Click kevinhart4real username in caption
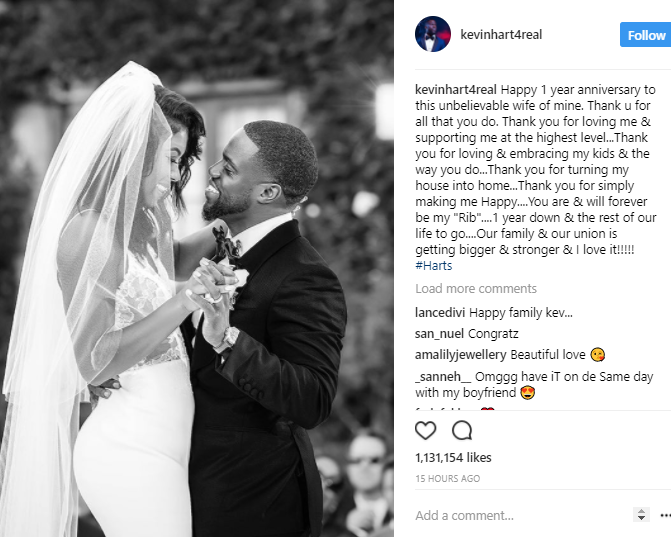The width and height of the screenshot is (671, 537). tap(456, 90)
